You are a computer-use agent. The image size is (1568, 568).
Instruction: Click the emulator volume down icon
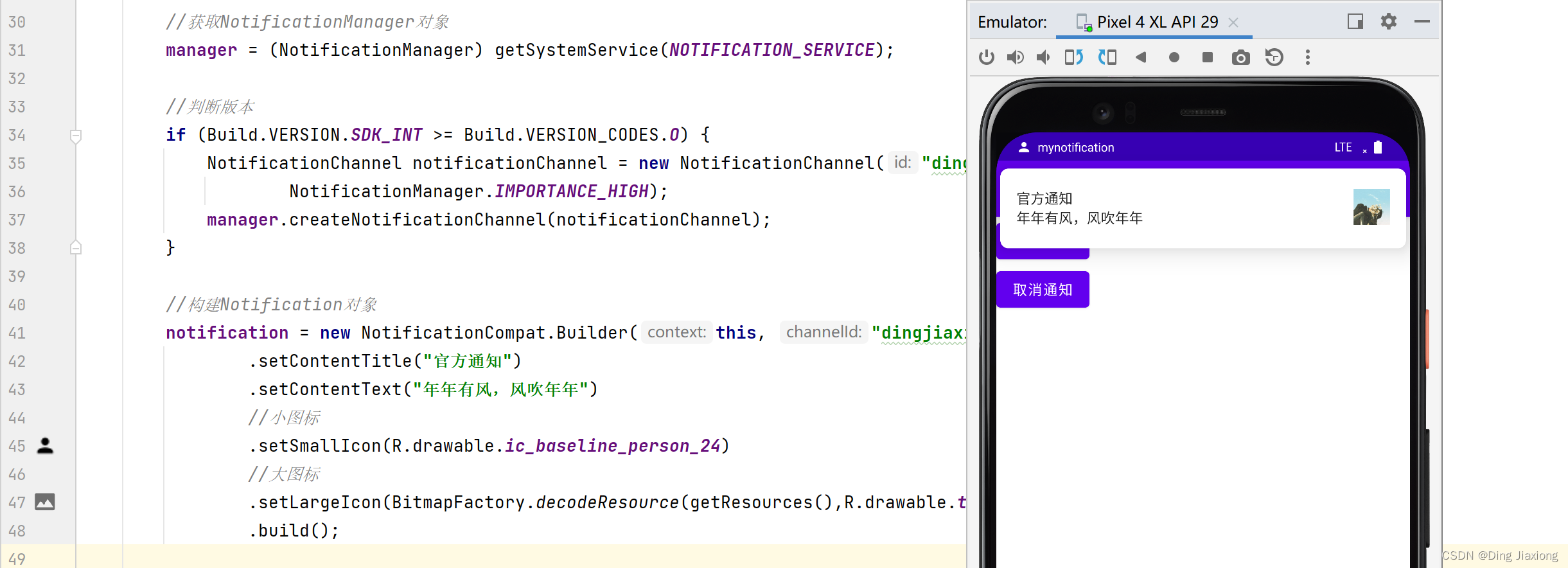[x=1044, y=58]
